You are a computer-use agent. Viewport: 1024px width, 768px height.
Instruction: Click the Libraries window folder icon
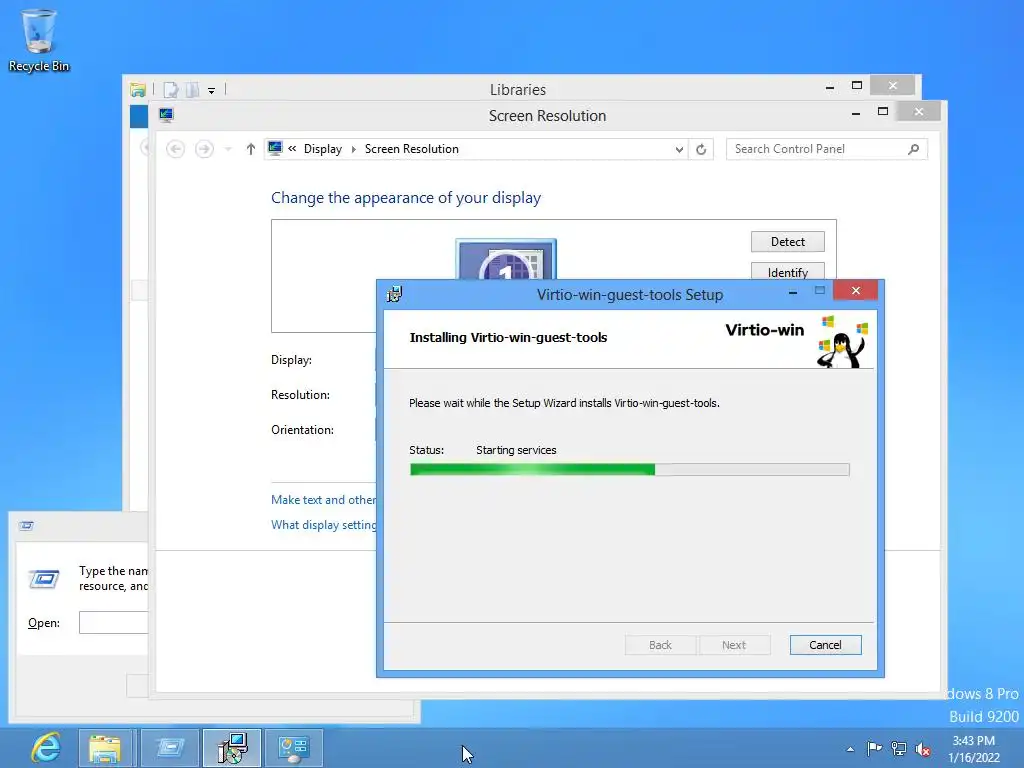138,90
